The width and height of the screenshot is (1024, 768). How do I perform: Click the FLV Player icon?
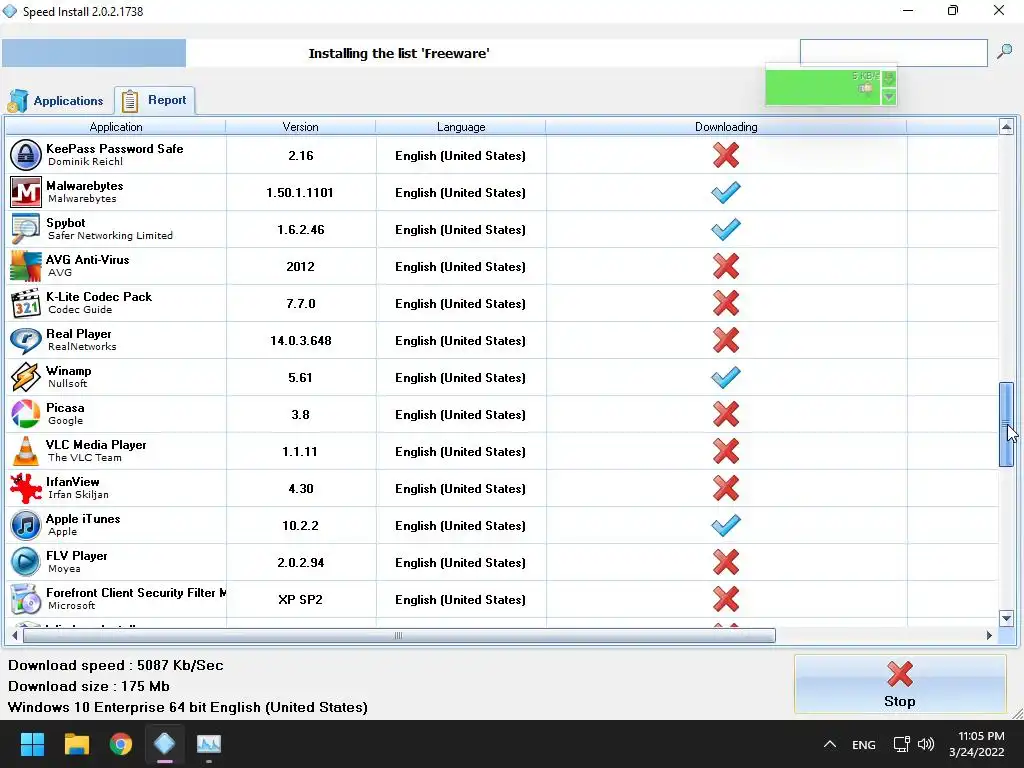pos(25,562)
